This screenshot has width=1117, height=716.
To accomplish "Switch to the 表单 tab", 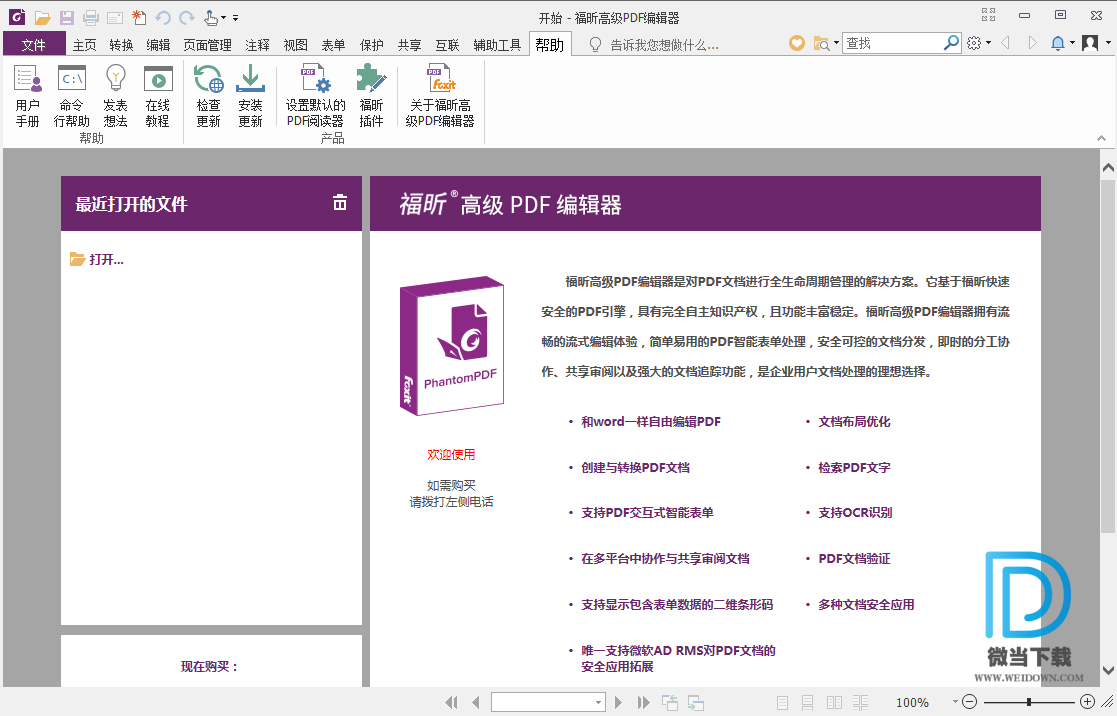I will [x=333, y=45].
